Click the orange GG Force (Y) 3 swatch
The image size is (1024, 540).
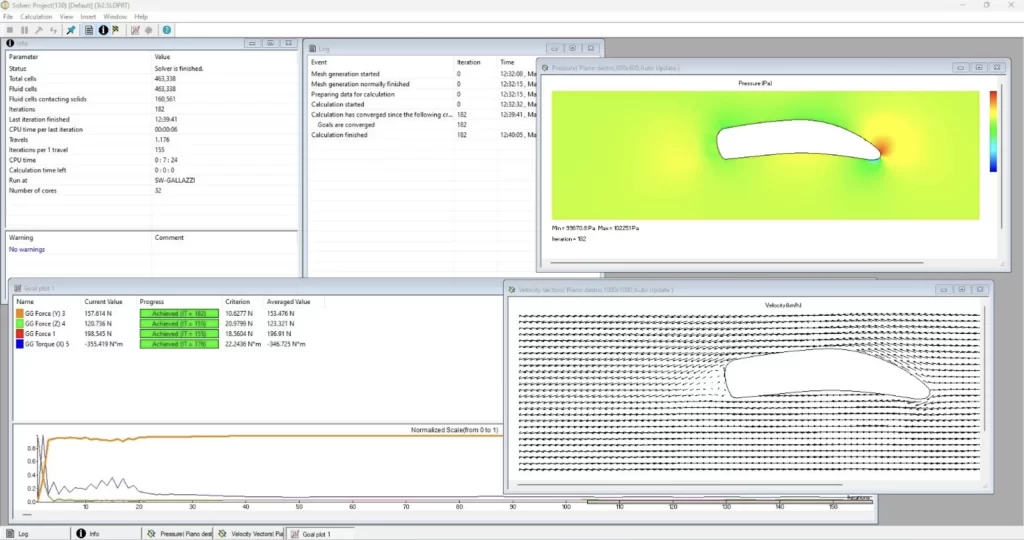click(x=19, y=313)
